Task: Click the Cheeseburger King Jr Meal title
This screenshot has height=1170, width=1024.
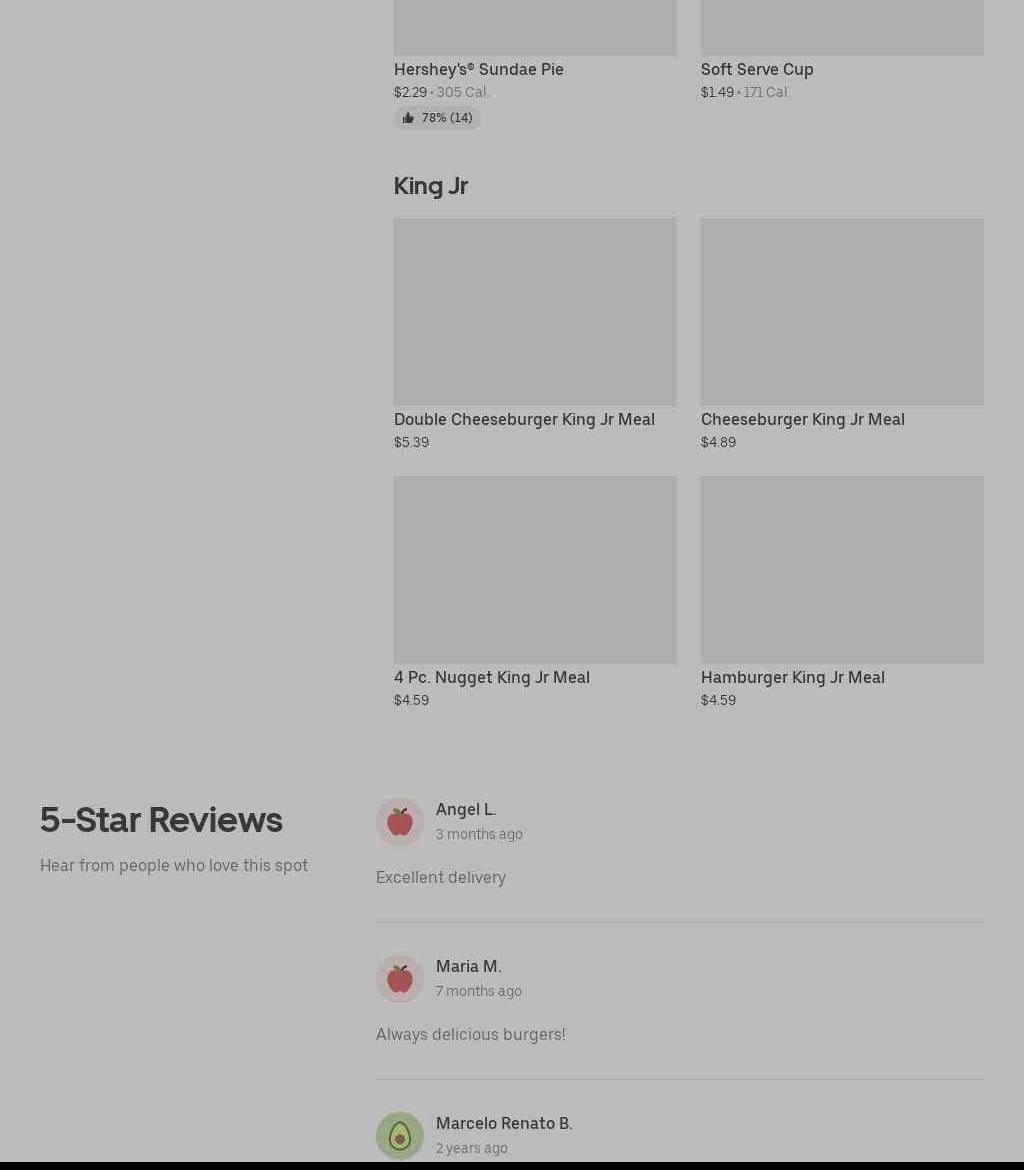Action: click(802, 419)
